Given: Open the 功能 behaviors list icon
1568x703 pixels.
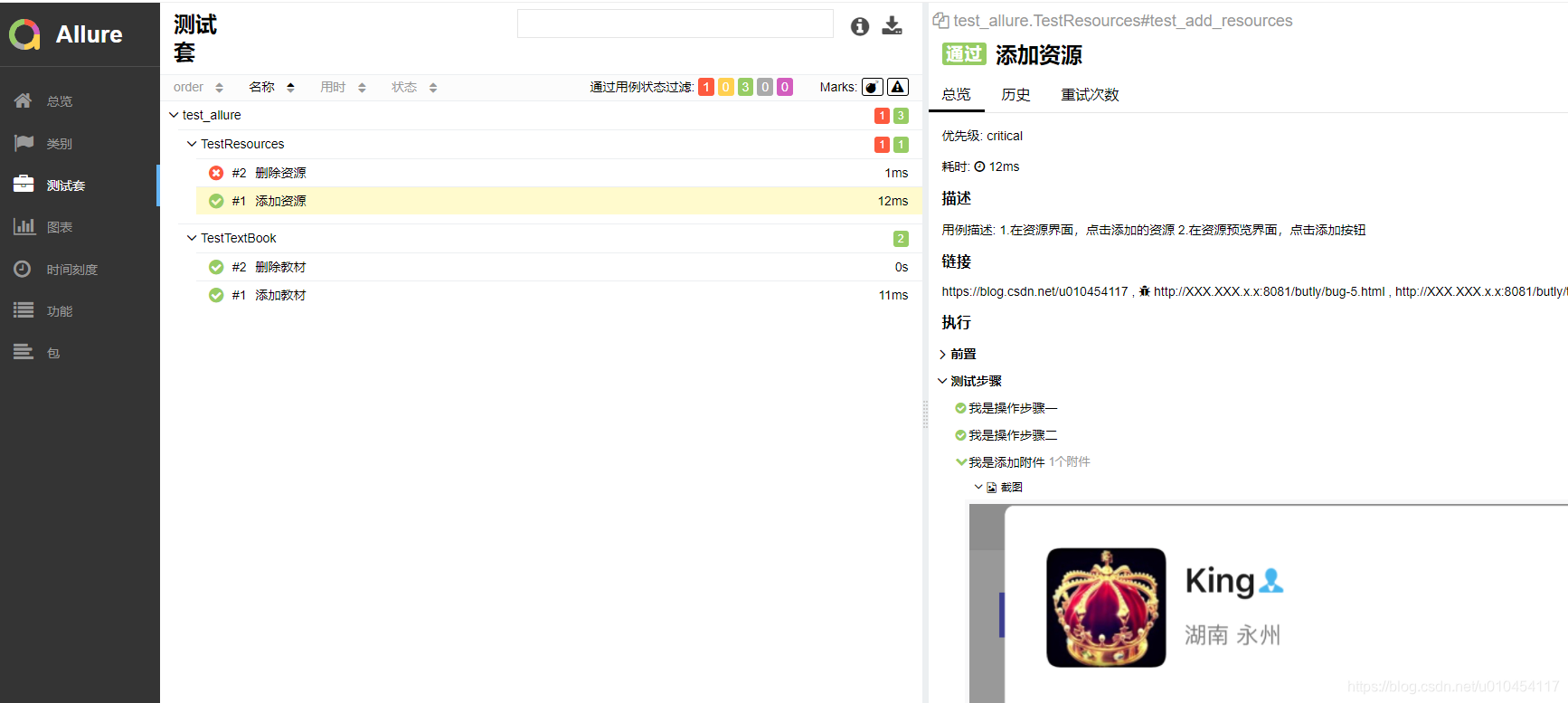Looking at the screenshot, I should click(x=24, y=310).
